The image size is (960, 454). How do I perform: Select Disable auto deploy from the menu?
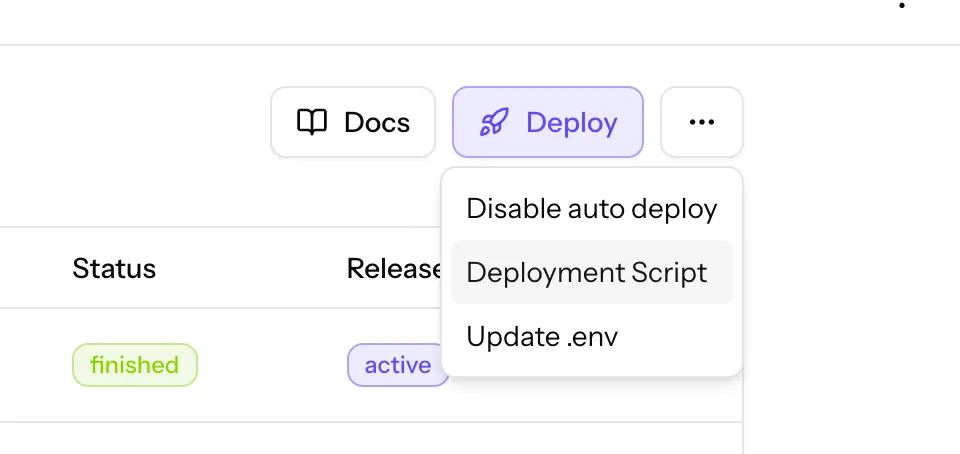click(592, 209)
